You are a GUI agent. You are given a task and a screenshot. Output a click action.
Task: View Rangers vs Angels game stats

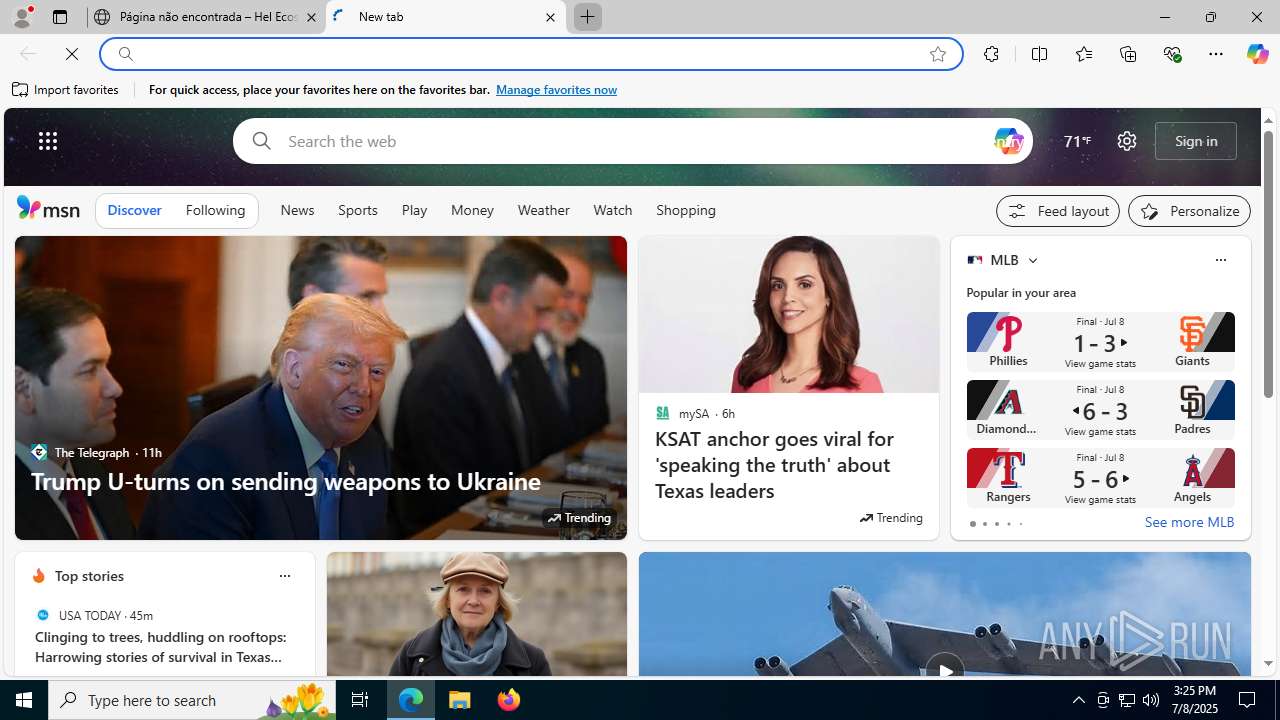(1100, 478)
